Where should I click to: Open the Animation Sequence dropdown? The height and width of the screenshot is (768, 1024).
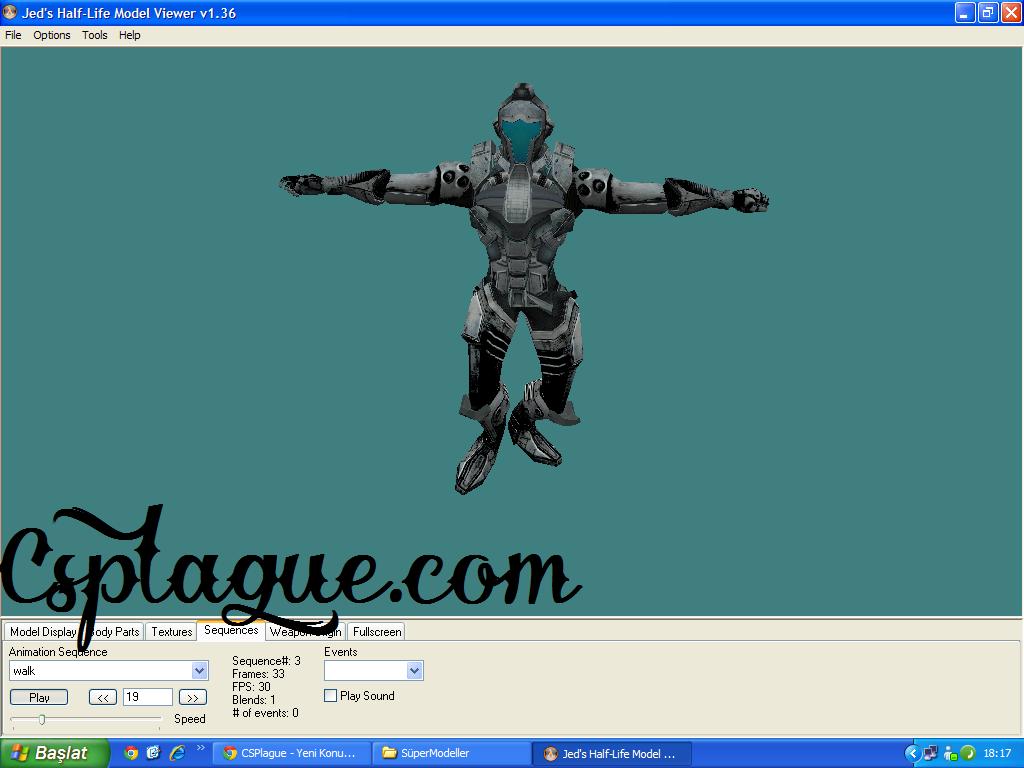click(199, 671)
